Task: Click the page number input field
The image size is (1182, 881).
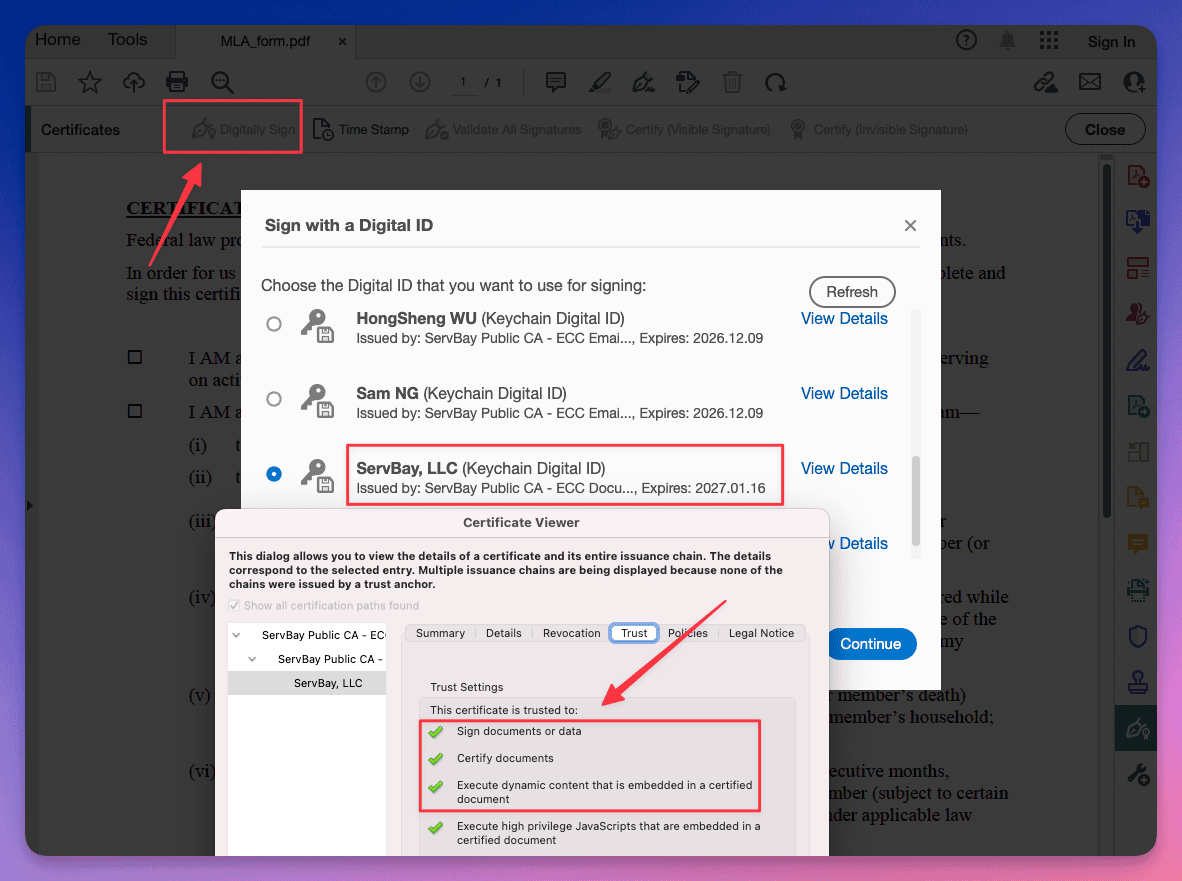Action: [x=464, y=84]
